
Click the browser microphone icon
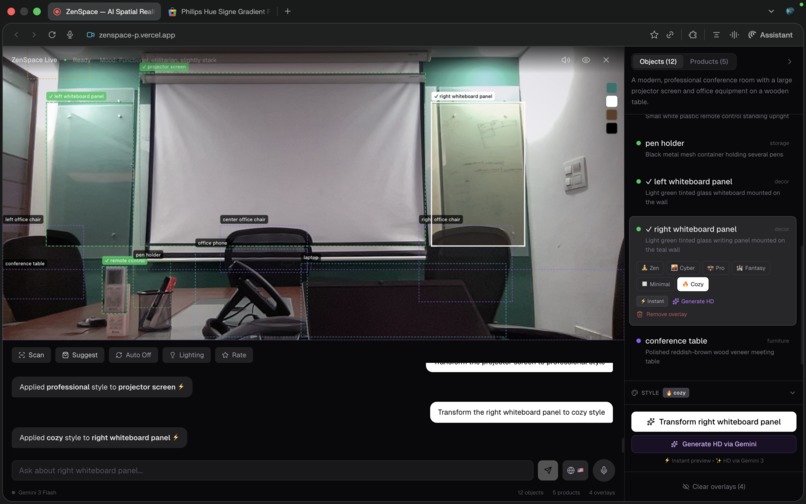point(69,35)
